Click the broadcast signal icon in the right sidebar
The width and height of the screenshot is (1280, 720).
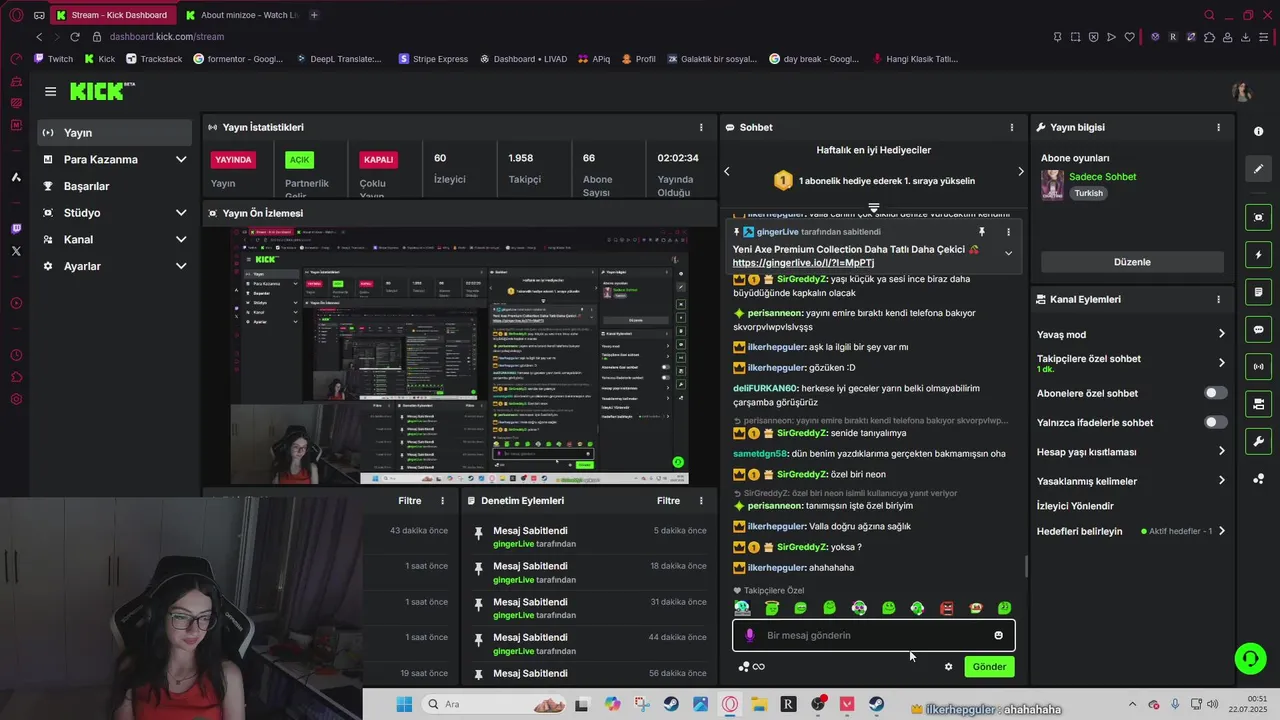(1258, 367)
